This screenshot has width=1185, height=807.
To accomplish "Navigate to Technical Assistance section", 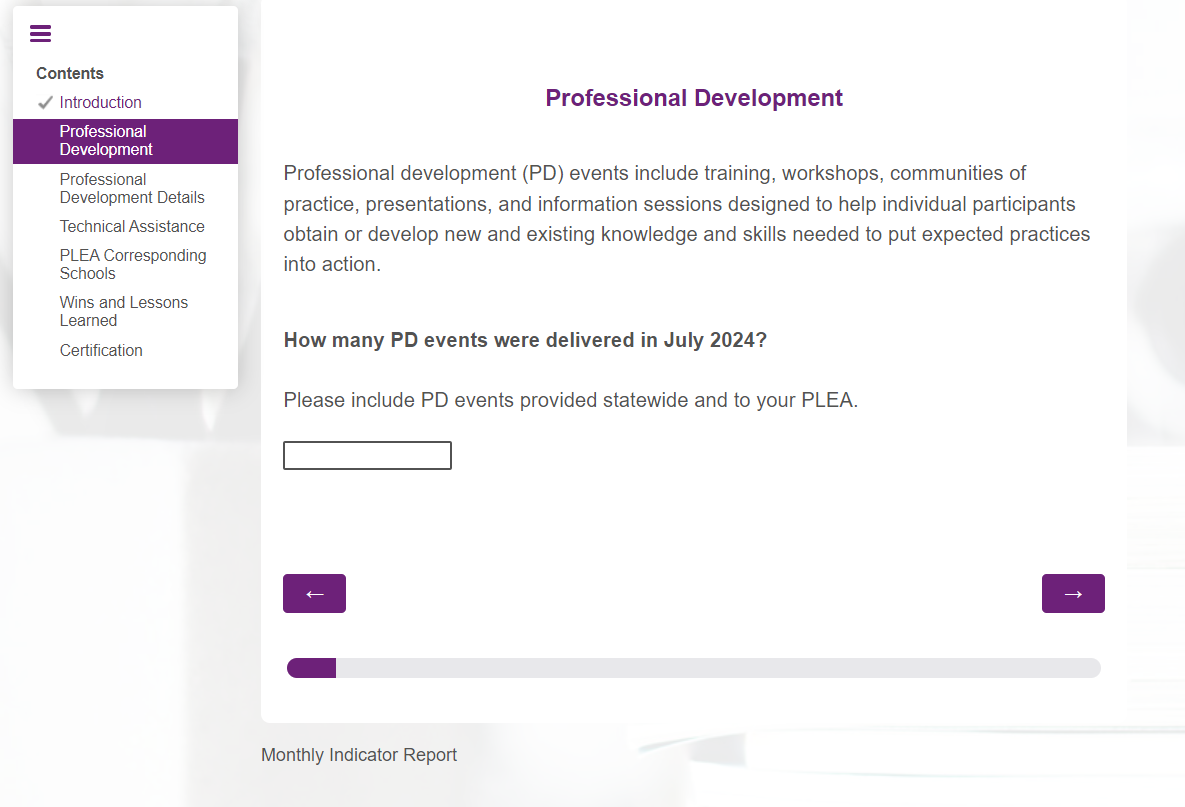I will [132, 226].
